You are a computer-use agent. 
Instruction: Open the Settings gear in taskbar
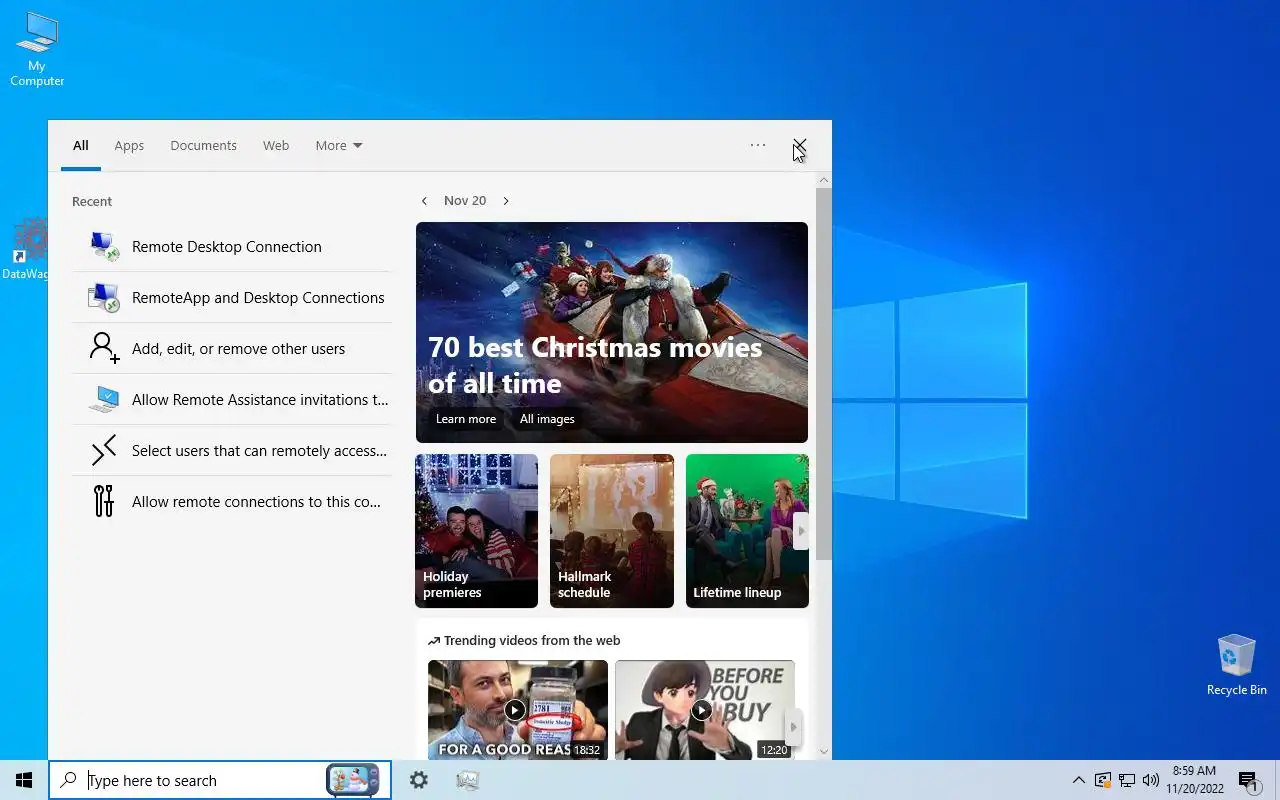[x=419, y=780]
